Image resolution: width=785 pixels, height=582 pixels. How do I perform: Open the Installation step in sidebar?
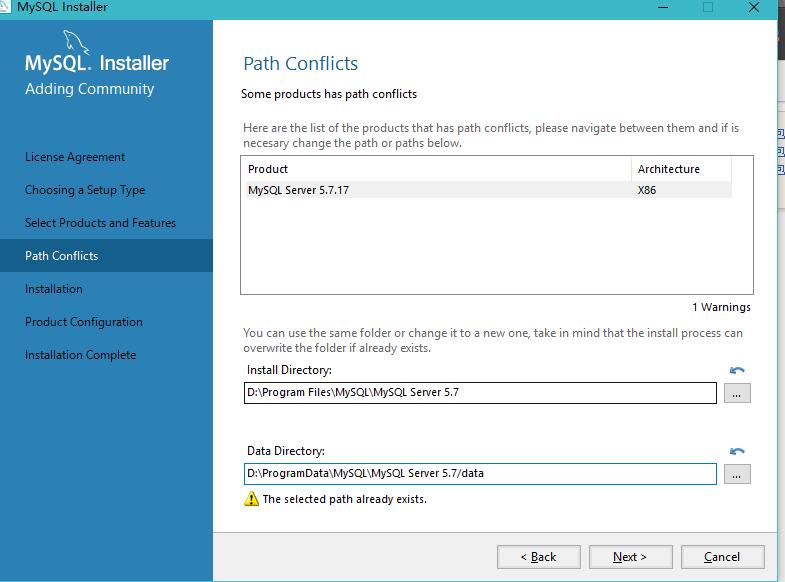[x=54, y=289]
